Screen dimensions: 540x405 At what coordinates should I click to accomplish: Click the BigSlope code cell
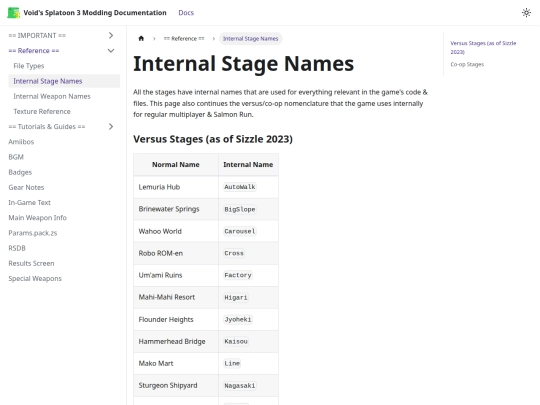[x=240, y=209]
